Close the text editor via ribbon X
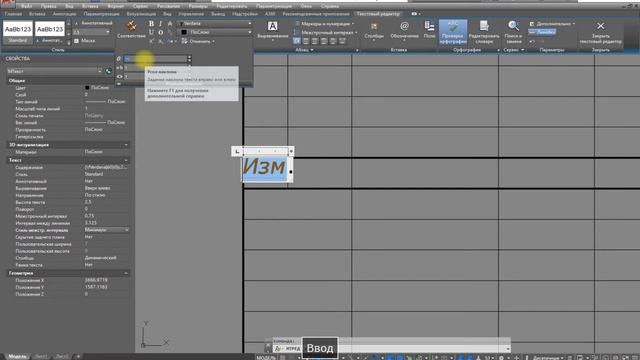The width and height of the screenshot is (640, 360). tap(600, 31)
